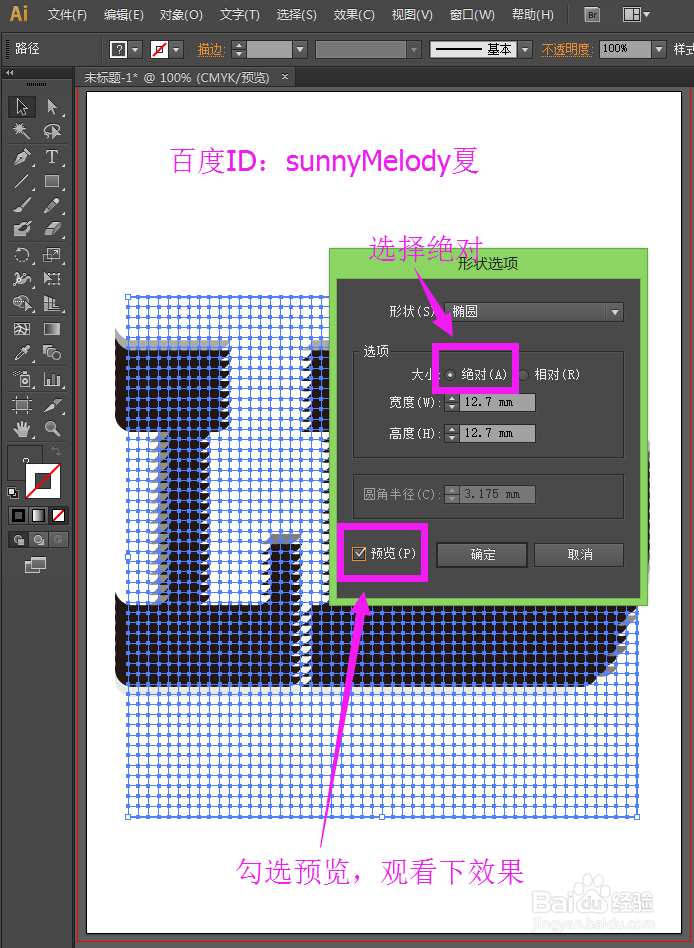Select the Paintbrush tool
Image resolution: width=694 pixels, height=948 pixels.
coord(22,205)
